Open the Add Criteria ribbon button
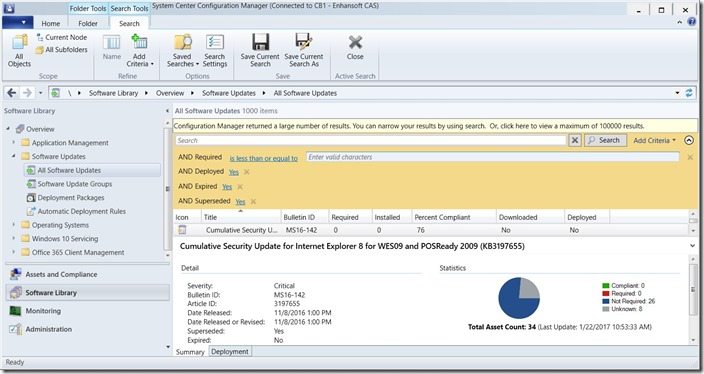Screen dimensions: 704x374 click(140, 51)
